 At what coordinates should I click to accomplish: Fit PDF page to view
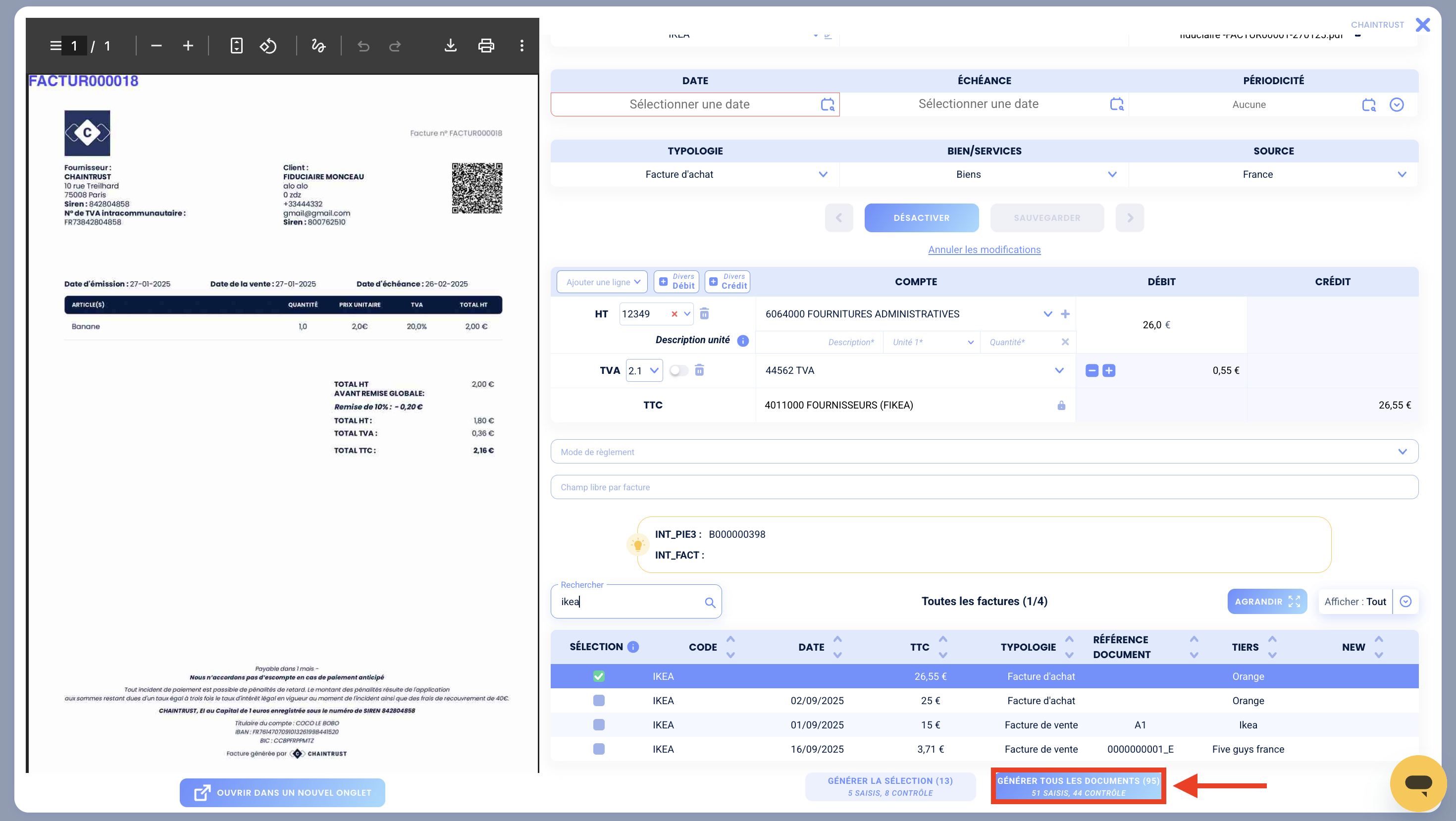(x=237, y=46)
